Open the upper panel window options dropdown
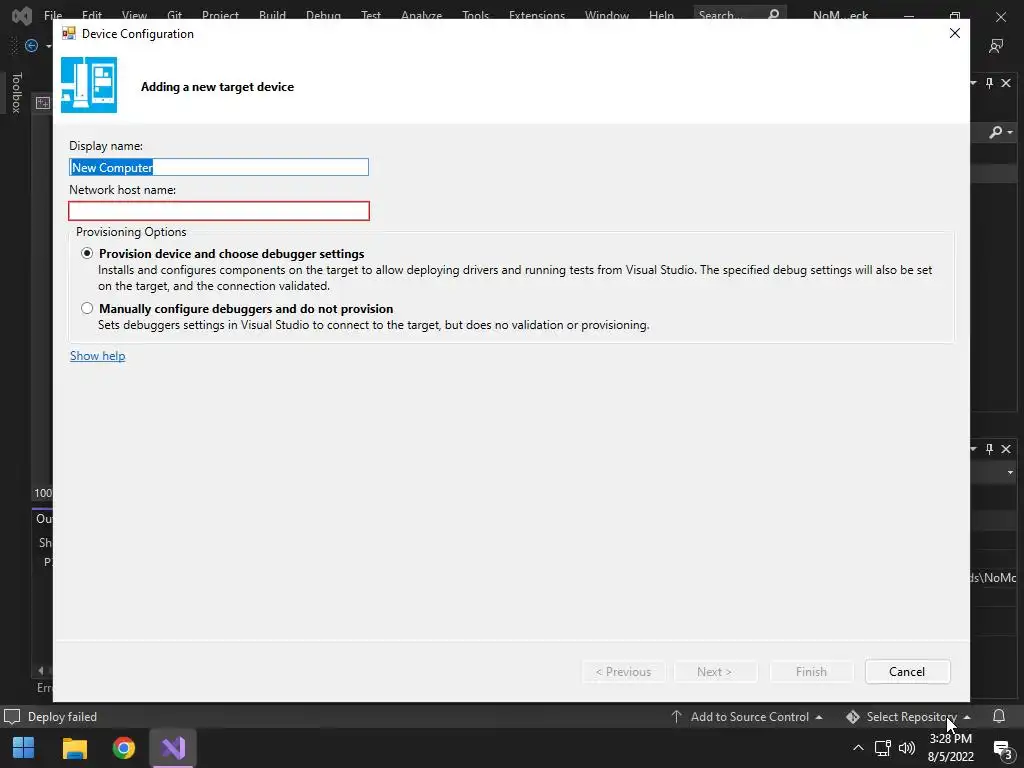Image resolution: width=1024 pixels, height=768 pixels. [x=973, y=83]
